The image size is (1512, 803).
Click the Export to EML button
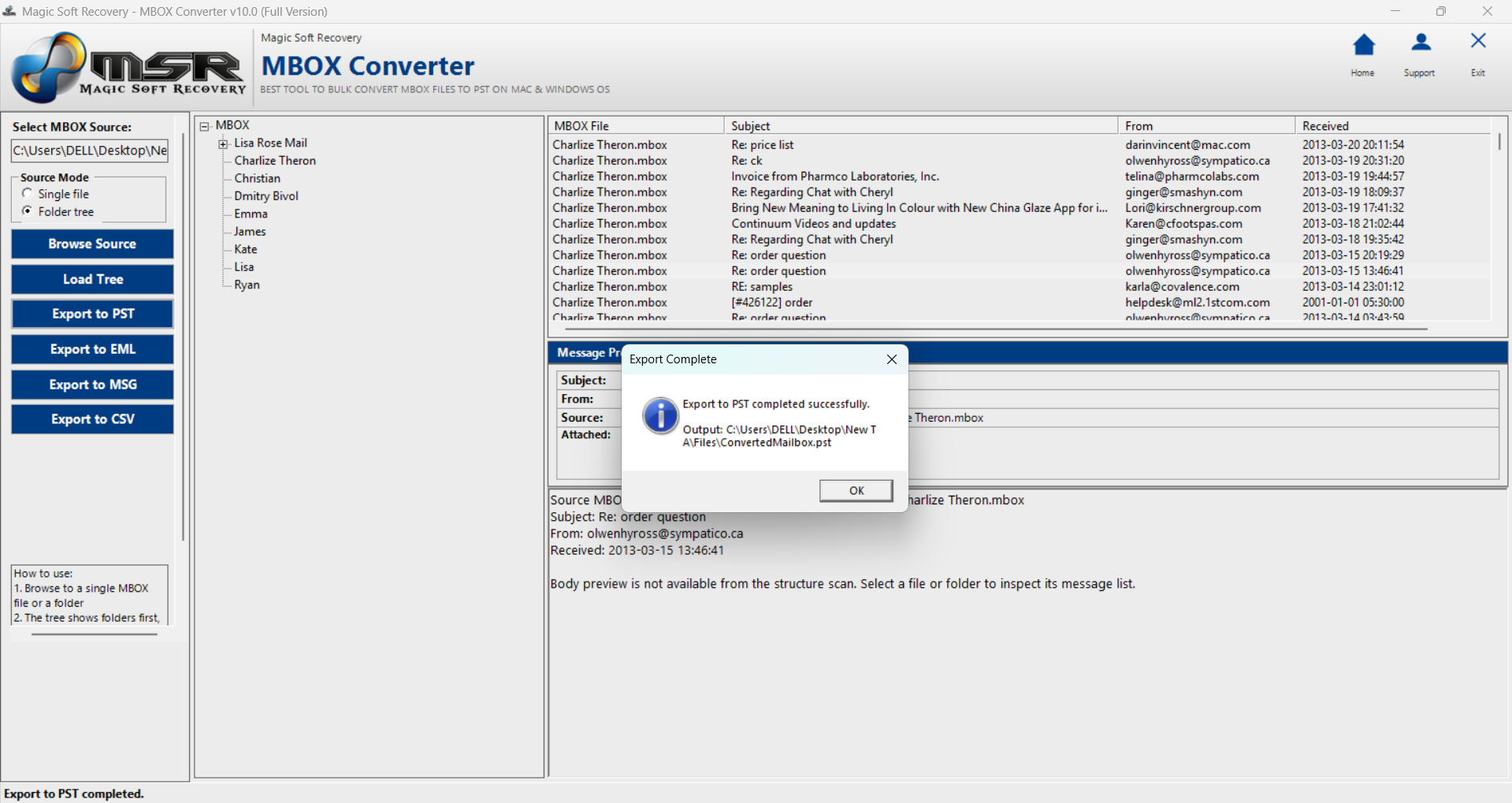coord(92,349)
